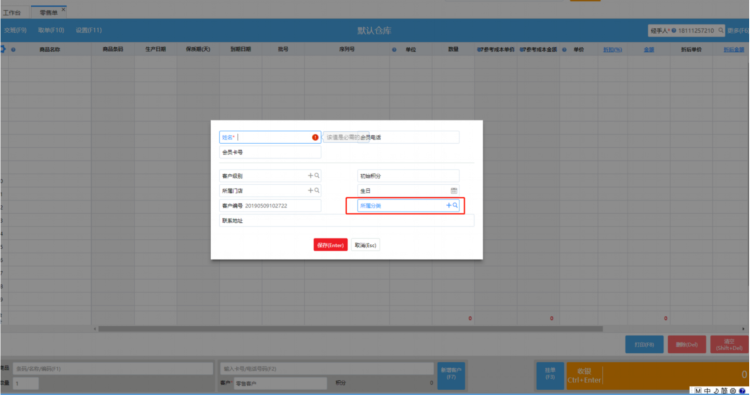Click the 姓名 name input field
This screenshot has height=395, width=750.
[x=270, y=137]
